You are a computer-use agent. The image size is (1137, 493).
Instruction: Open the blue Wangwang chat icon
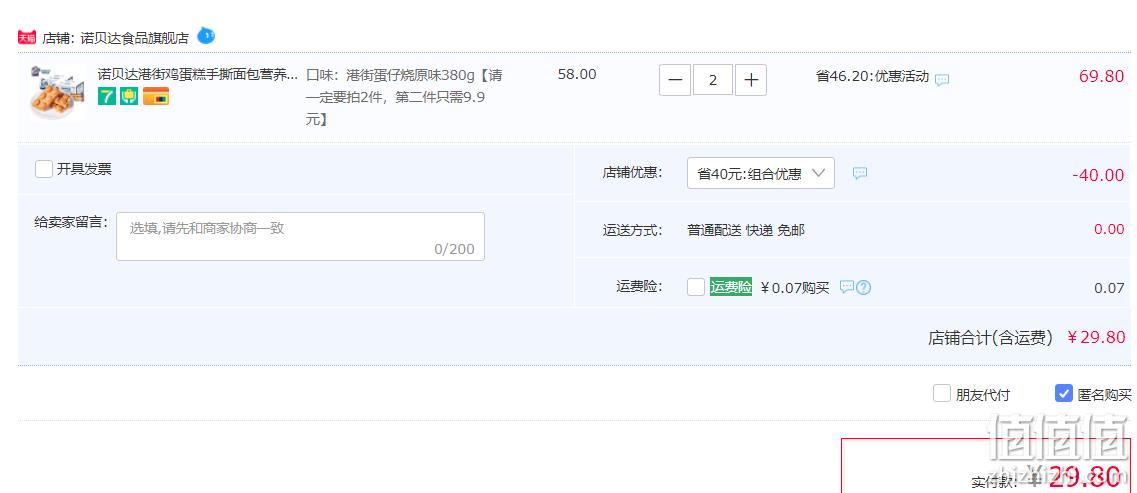pos(206,36)
